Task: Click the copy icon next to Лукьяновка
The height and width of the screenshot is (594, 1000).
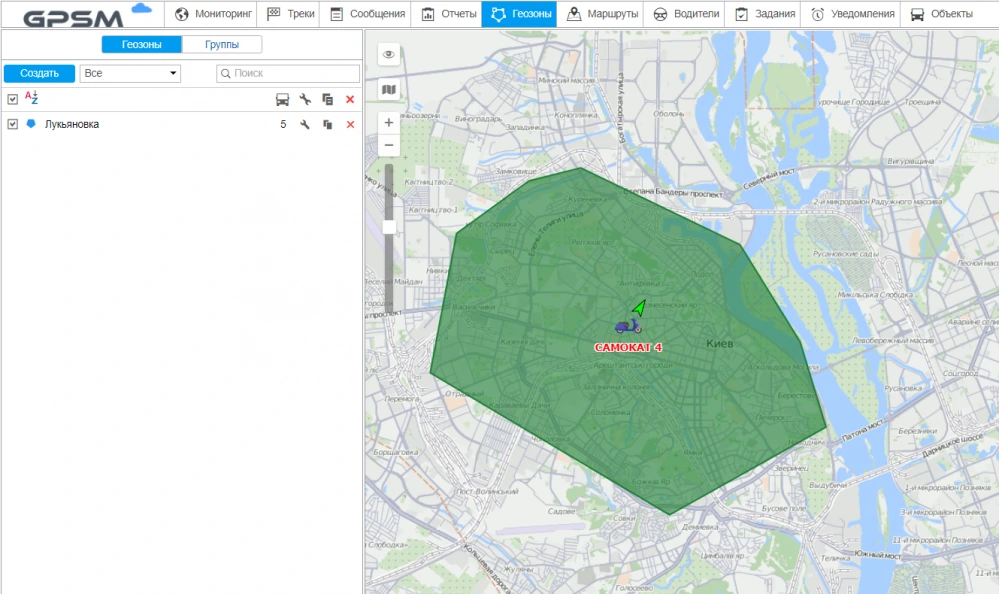Action: 328,124
